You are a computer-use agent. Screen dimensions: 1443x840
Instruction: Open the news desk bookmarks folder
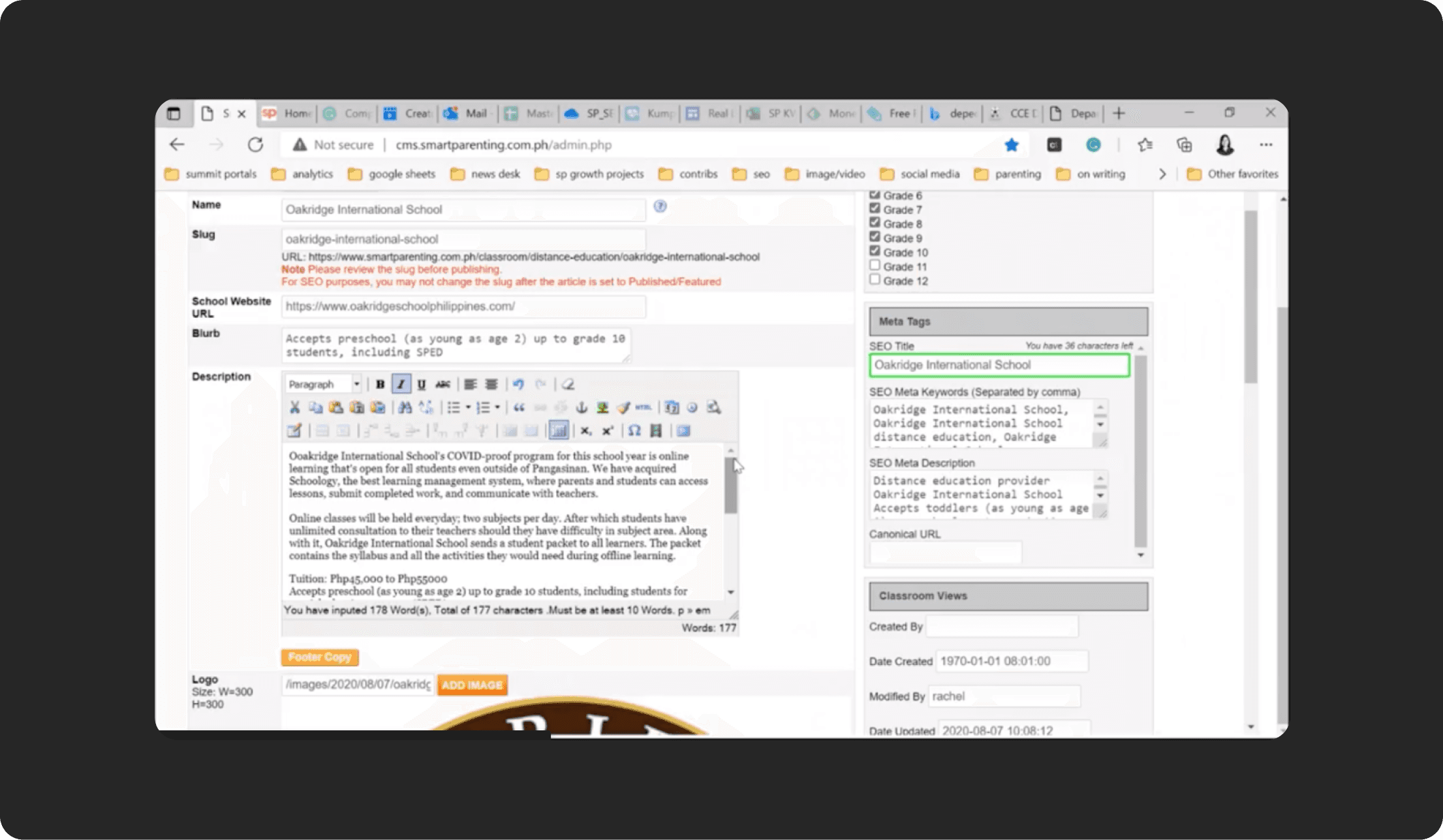tap(486, 174)
